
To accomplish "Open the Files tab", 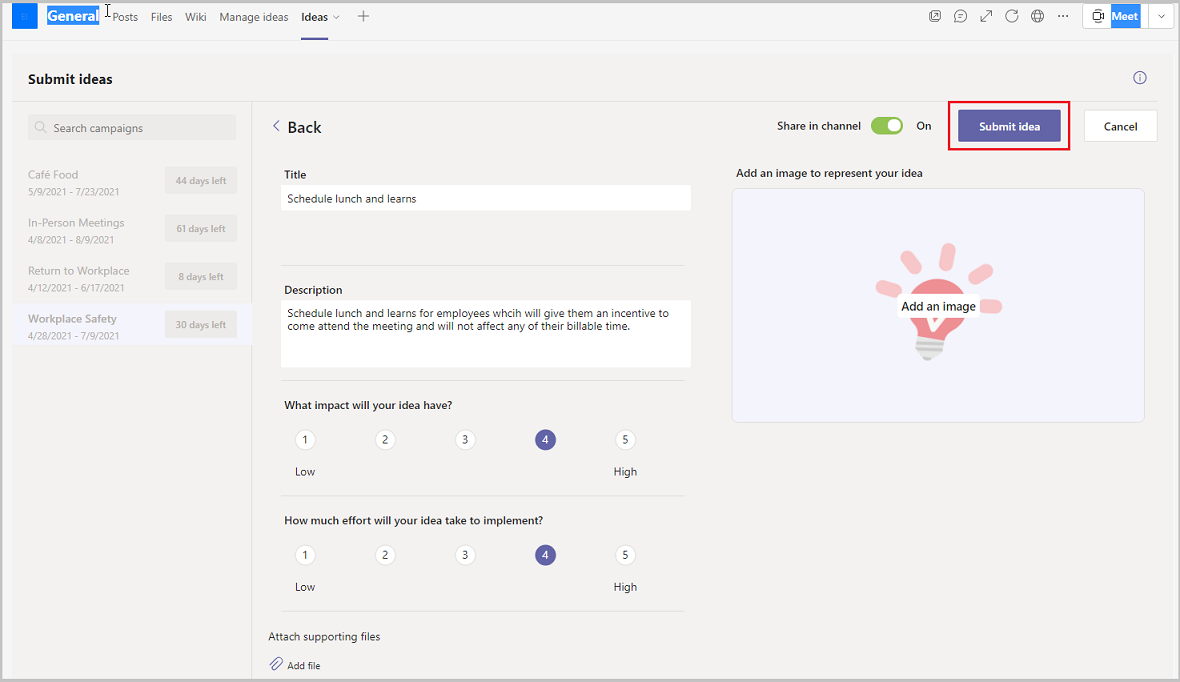I will click(x=161, y=17).
